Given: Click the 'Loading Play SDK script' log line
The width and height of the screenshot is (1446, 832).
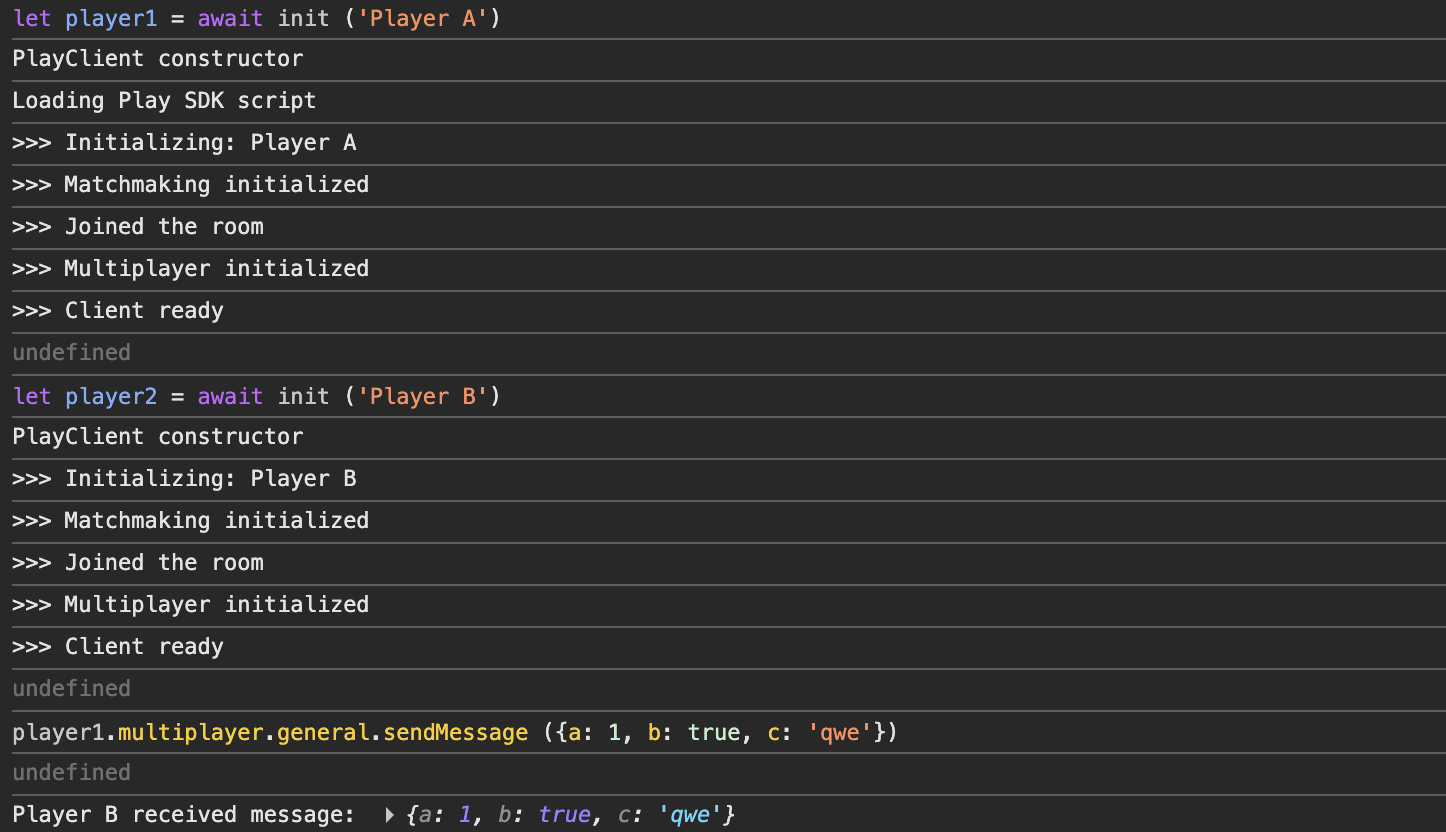Looking at the screenshot, I should pos(164,101).
